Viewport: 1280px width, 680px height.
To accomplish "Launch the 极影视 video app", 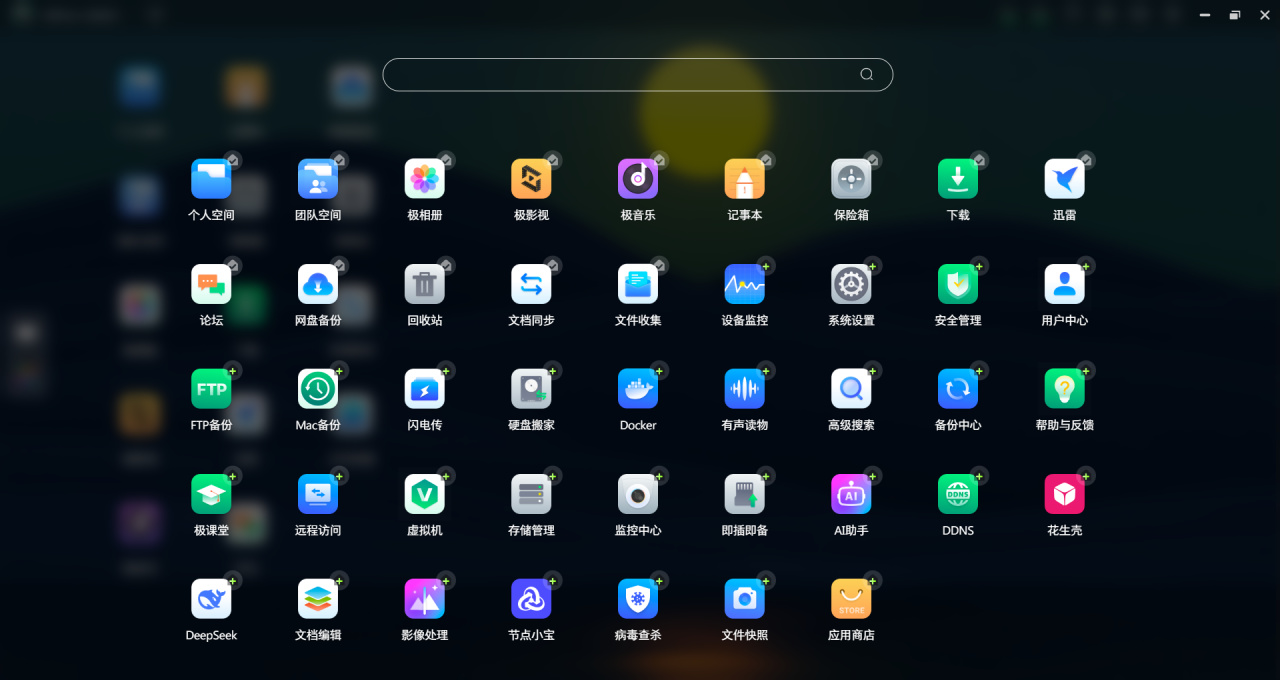I will [x=531, y=179].
